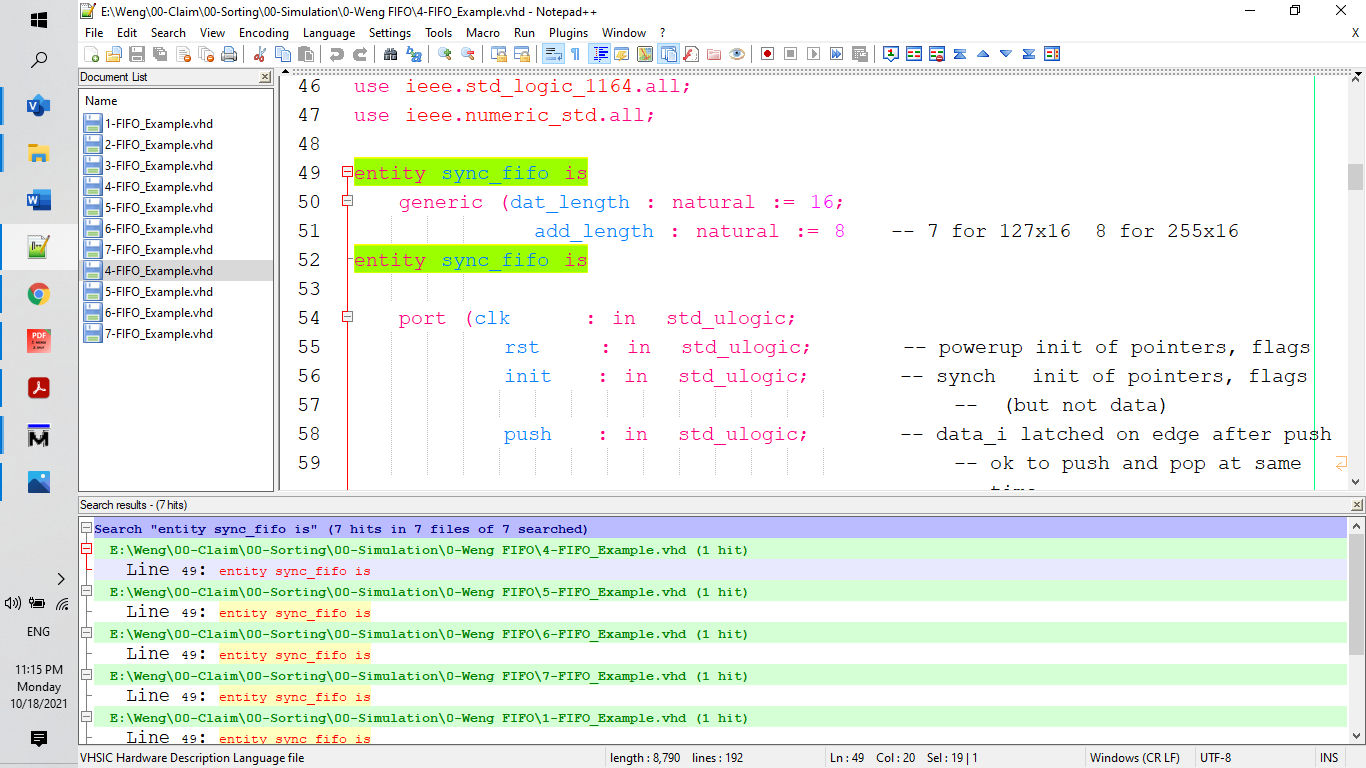Screen dimensions: 1366x768
Task: Collapse the 5-FIFO_Example.vhd search hit group
Action: (87, 592)
